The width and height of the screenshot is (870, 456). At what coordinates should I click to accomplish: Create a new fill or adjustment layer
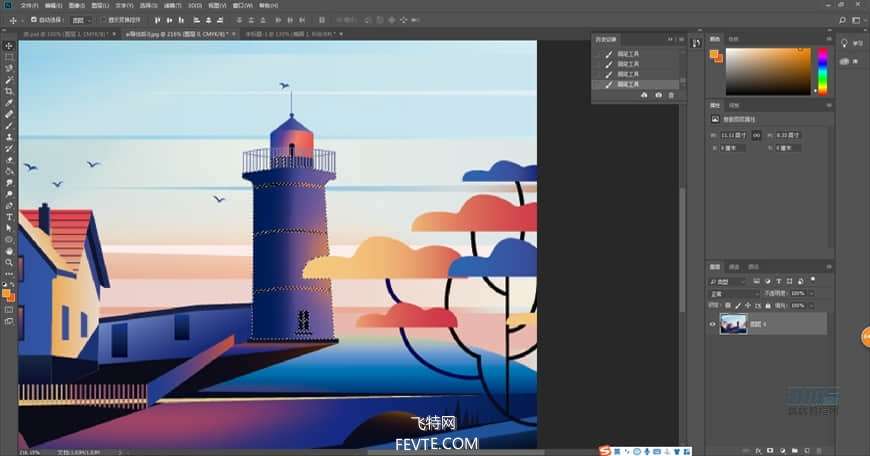point(782,450)
